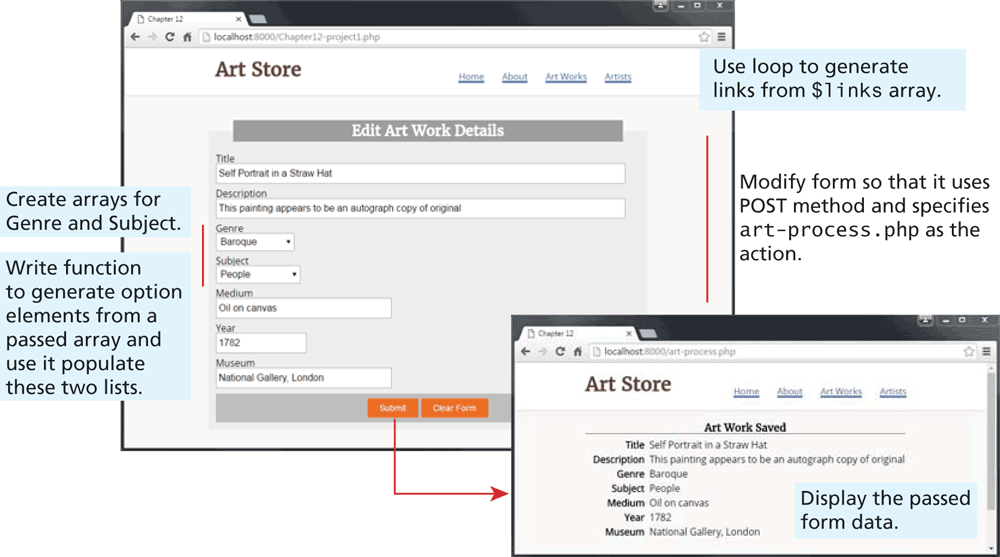This screenshot has width=1000, height=557.
Task: Click reload icon in Chapter12-project1.php browser window
Action: (x=169, y=37)
